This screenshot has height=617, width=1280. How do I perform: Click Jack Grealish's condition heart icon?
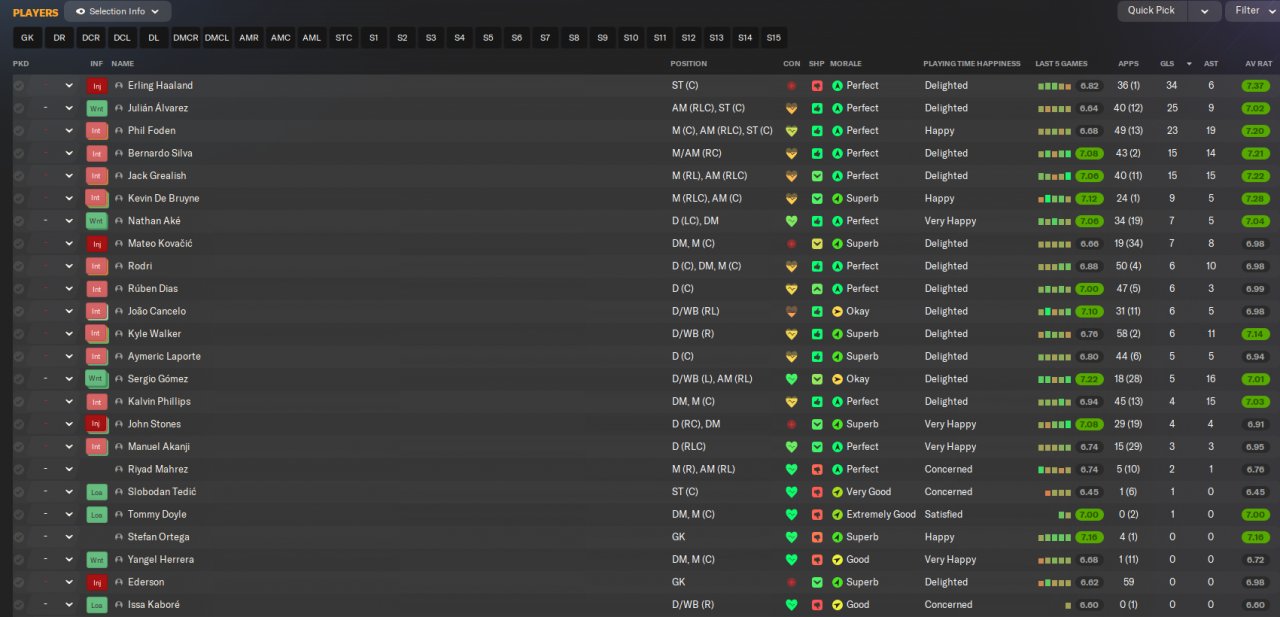point(791,176)
